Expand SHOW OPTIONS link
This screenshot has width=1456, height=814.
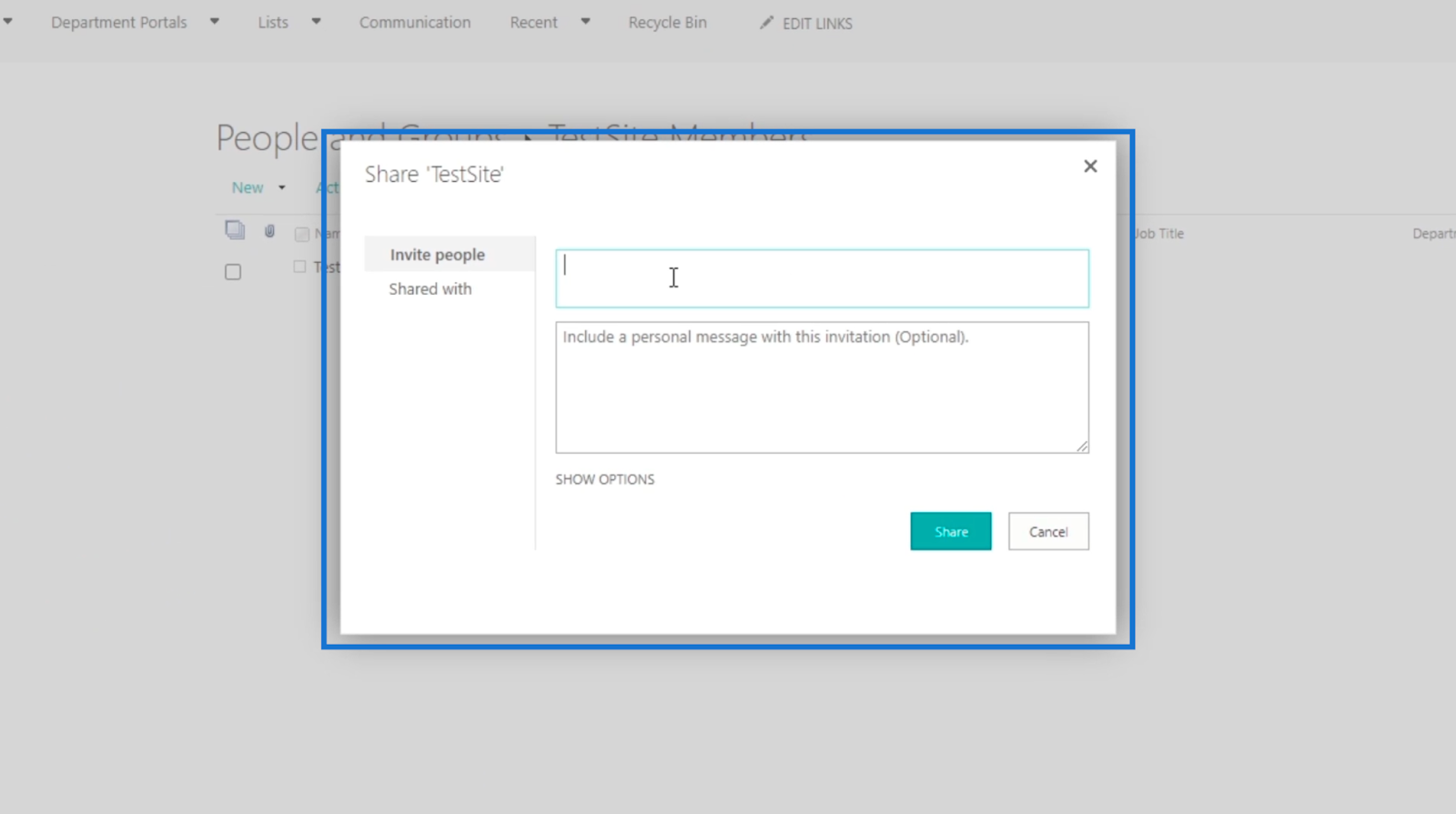point(605,479)
